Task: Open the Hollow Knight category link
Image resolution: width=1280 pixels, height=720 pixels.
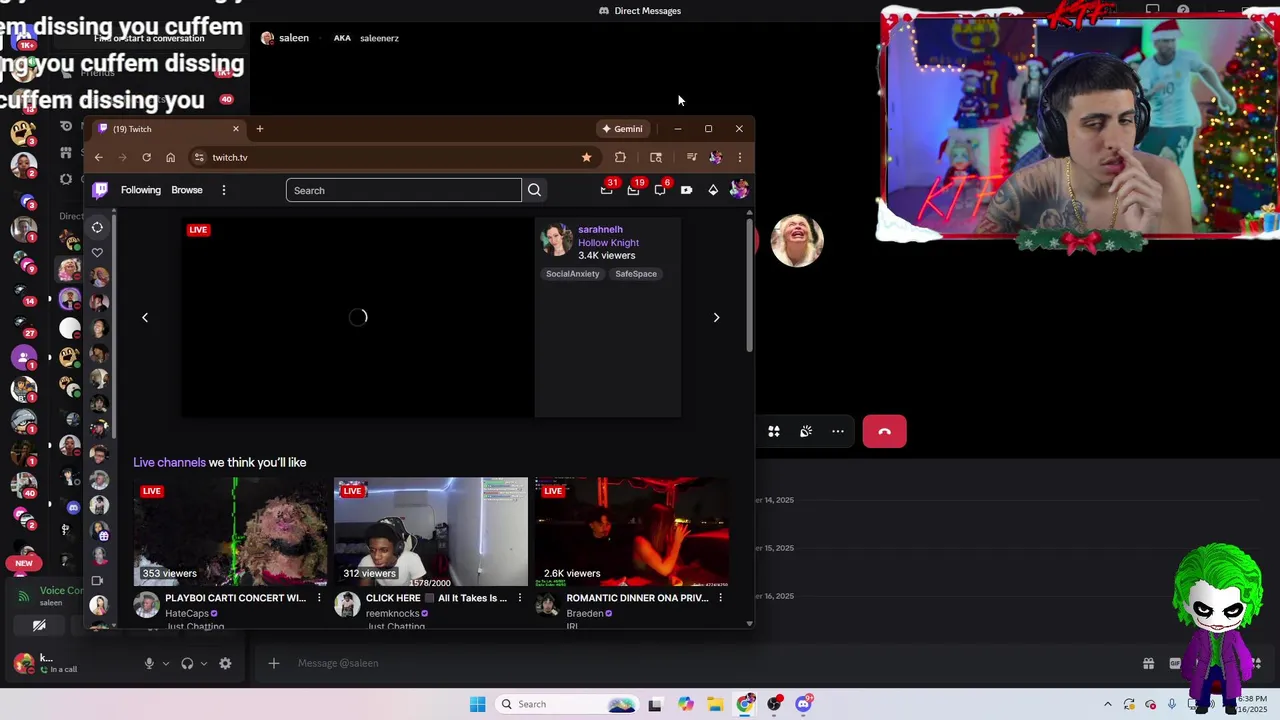Action: [x=608, y=242]
